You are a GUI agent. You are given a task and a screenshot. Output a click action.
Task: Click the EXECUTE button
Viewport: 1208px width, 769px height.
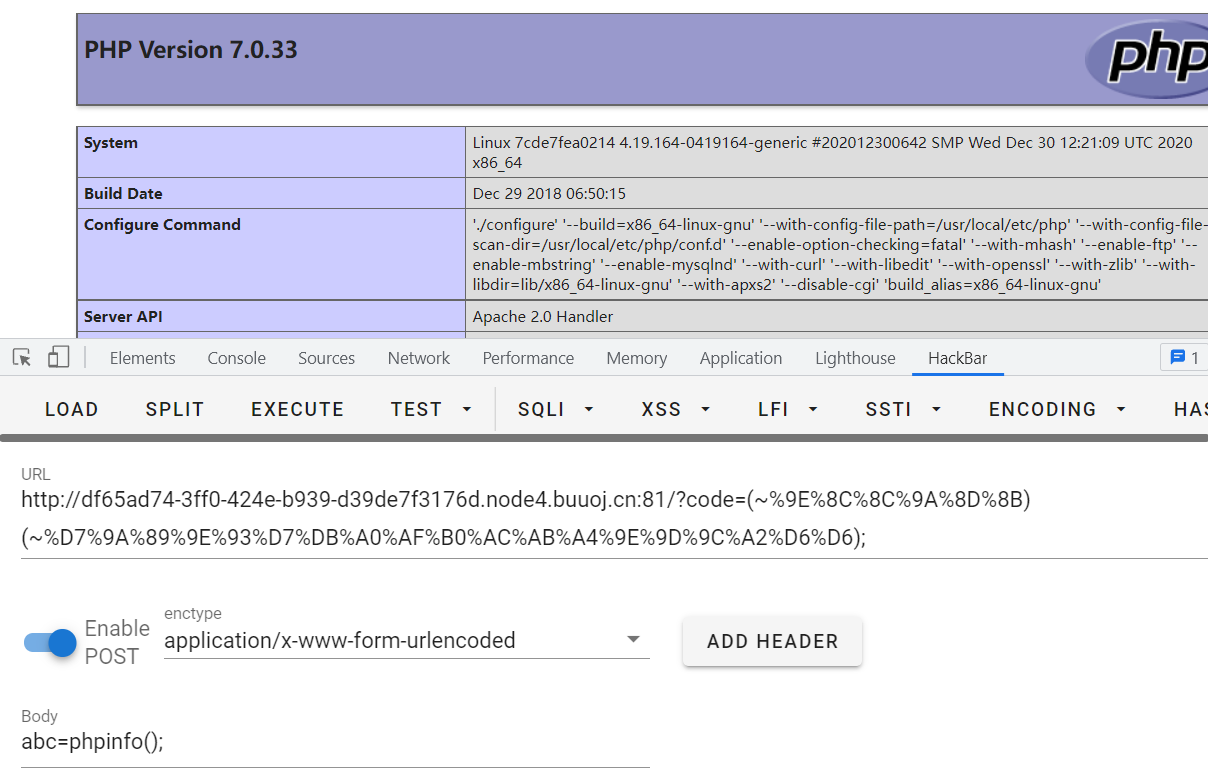(x=297, y=409)
